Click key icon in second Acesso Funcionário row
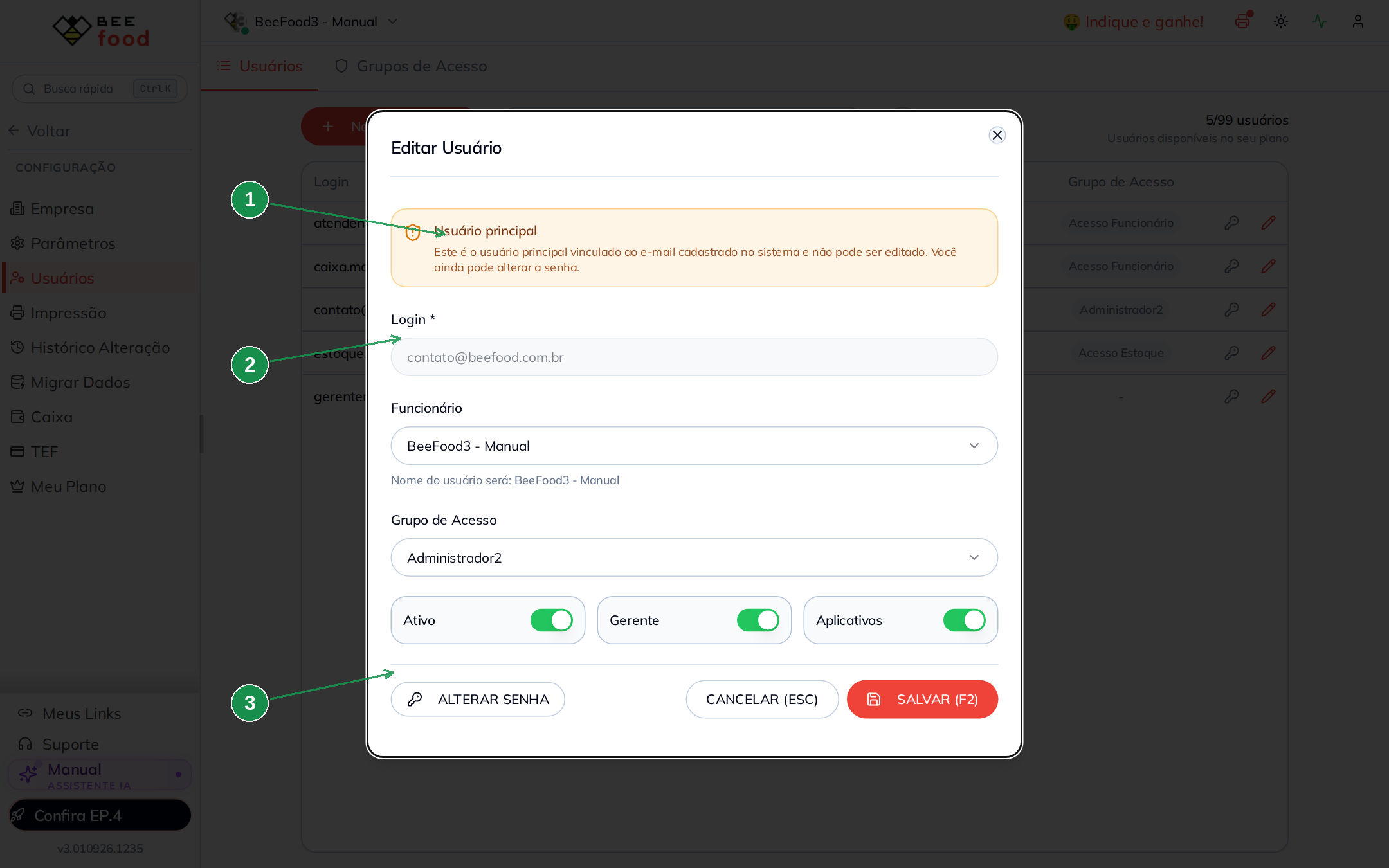 coord(1231,266)
